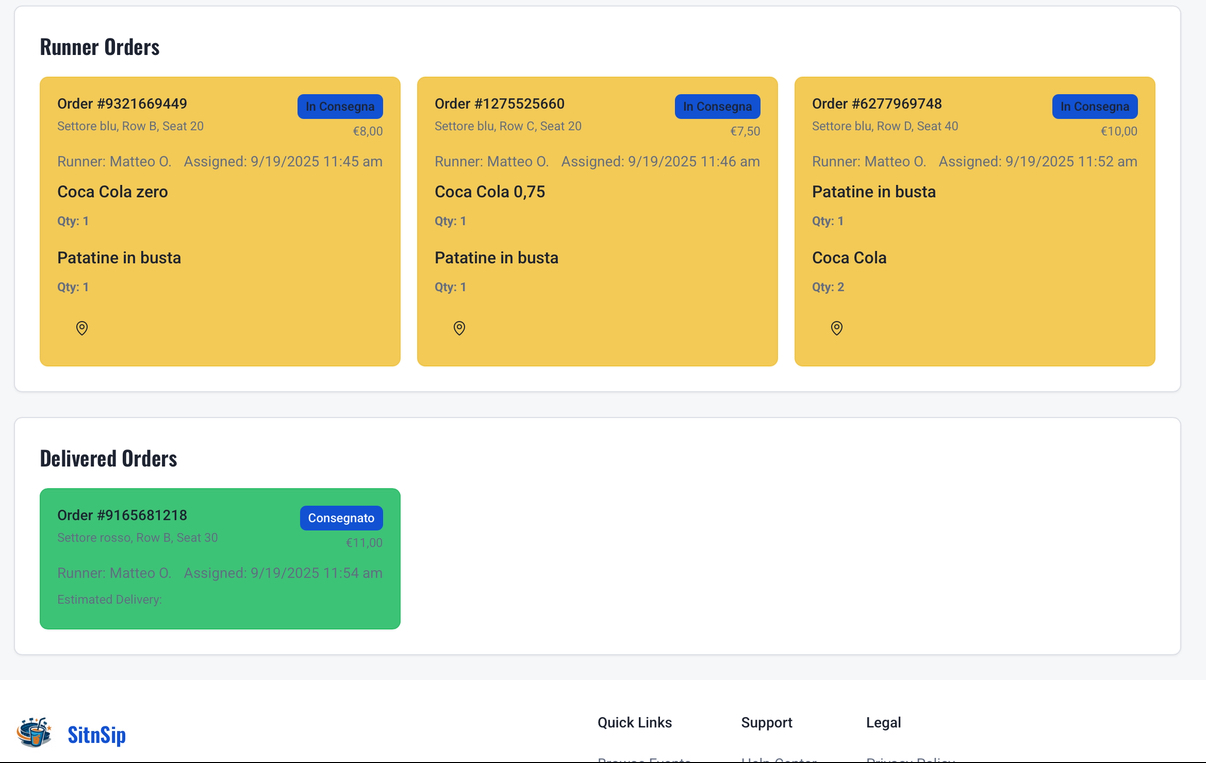Click the "Legal" footer heading

click(884, 722)
